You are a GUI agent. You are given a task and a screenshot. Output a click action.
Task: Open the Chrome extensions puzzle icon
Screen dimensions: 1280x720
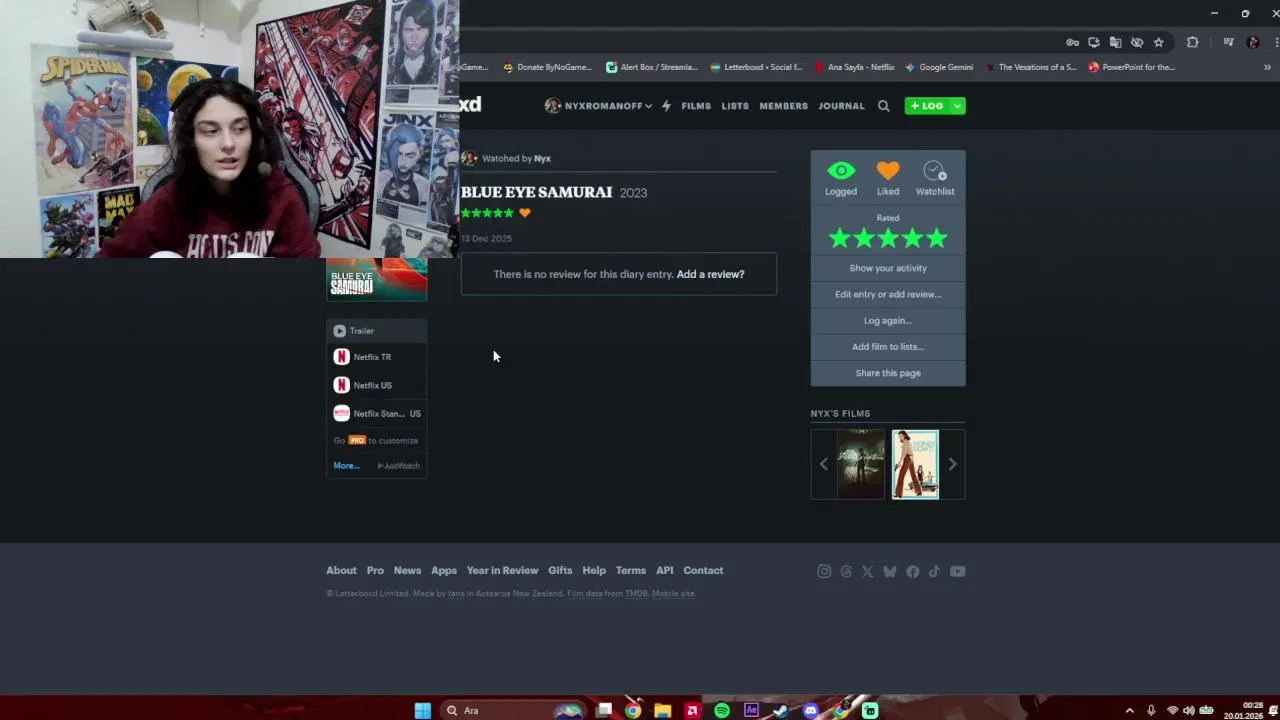(1192, 42)
